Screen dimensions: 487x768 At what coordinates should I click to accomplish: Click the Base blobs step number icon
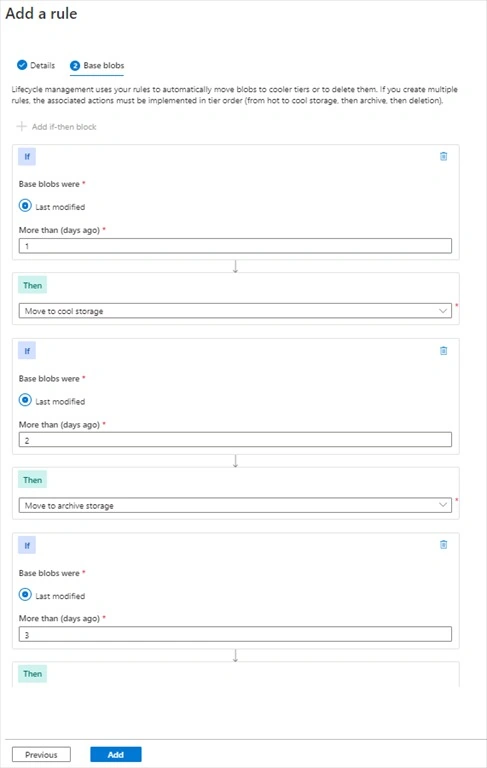coord(75,66)
